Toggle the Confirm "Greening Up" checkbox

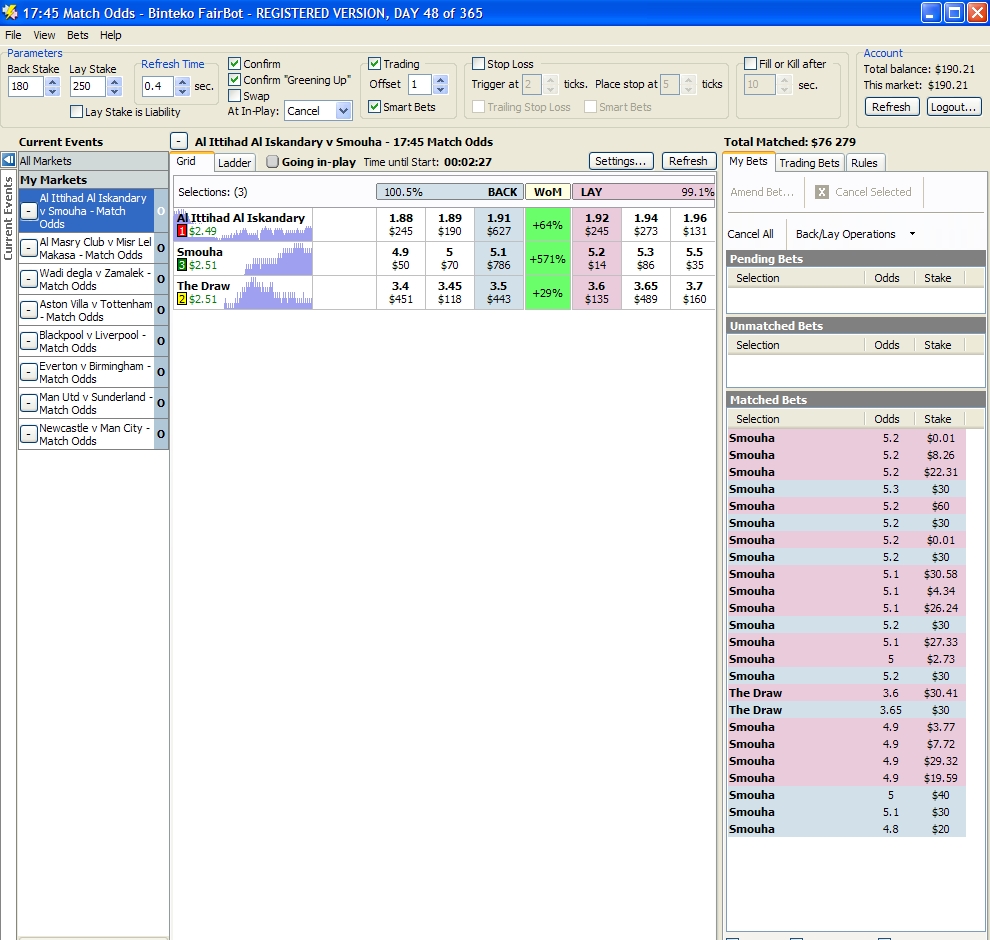(234, 80)
